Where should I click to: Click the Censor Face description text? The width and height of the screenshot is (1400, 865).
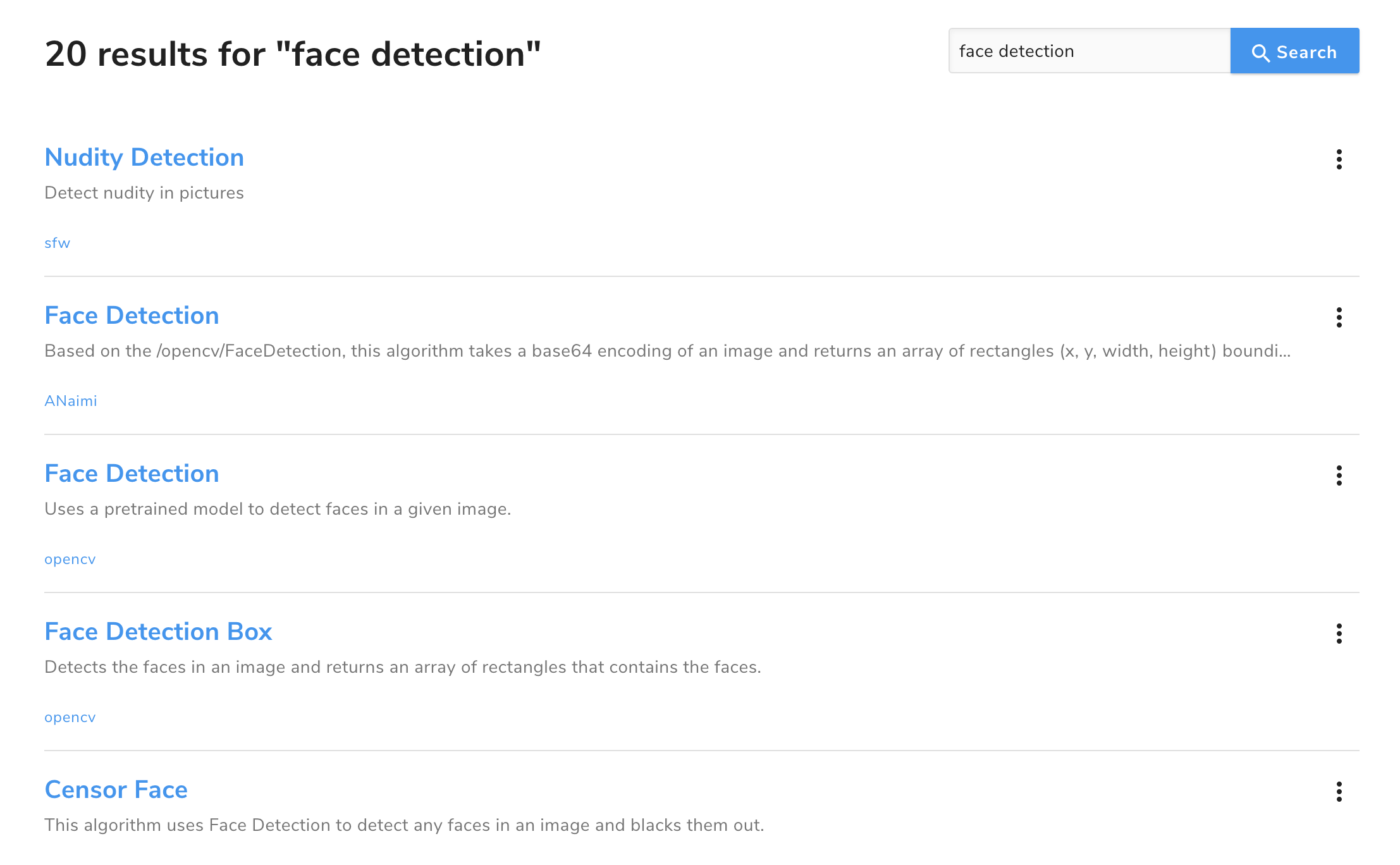pyautogui.click(x=404, y=825)
